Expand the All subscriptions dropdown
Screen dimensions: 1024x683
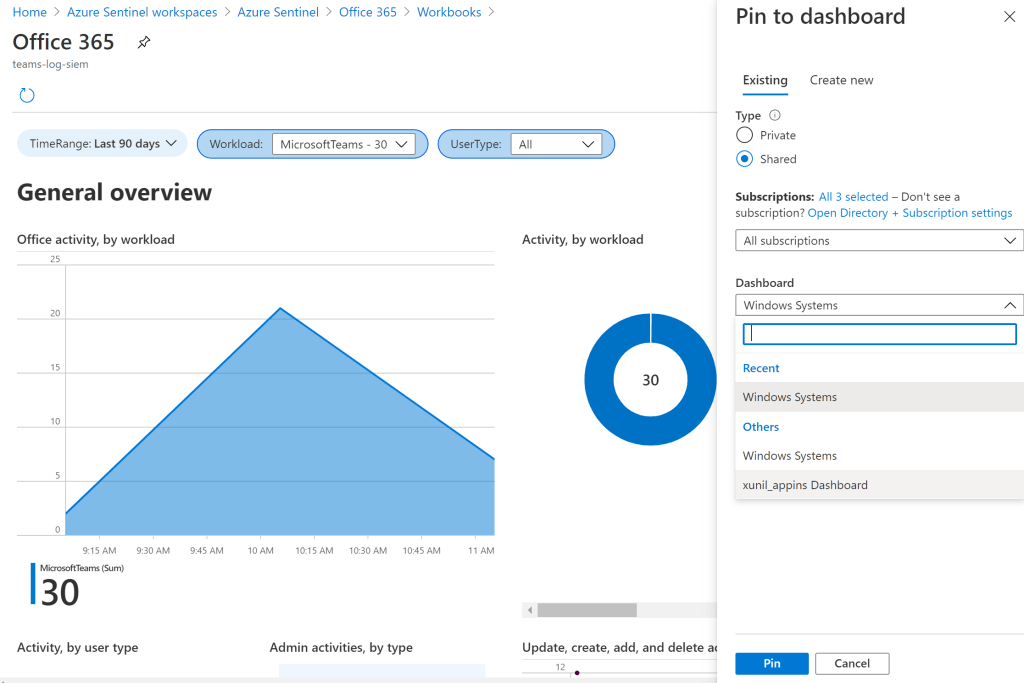point(879,241)
